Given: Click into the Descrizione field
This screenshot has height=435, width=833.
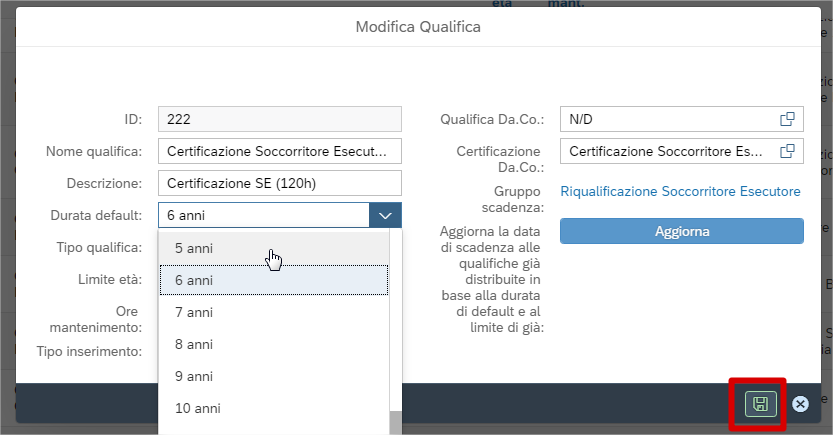Looking at the screenshot, I should pyautogui.click(x=279, y=183).
